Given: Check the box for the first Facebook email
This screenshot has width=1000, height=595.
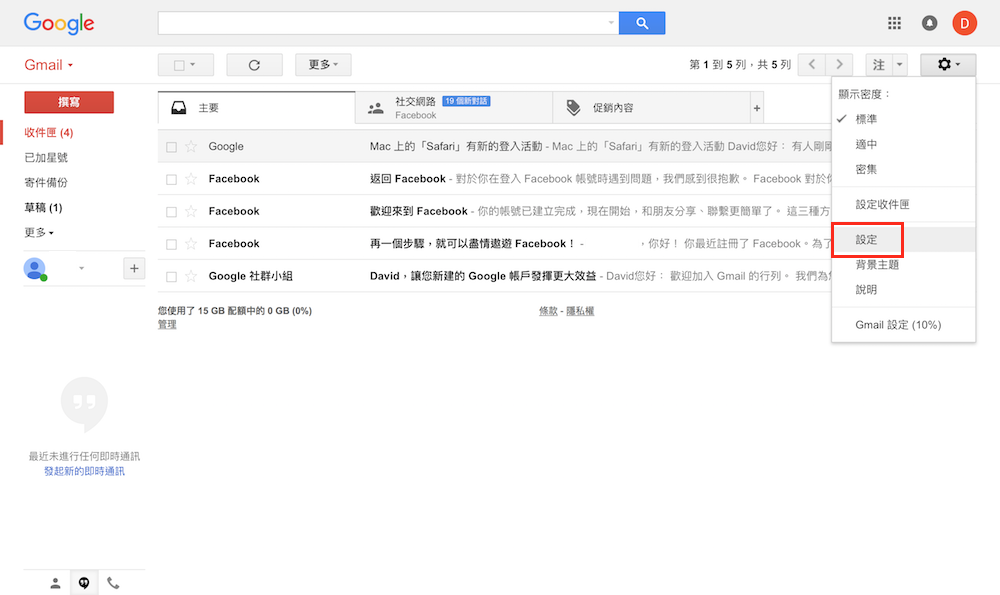Looking at the screenshot, I should coord(171,179).
